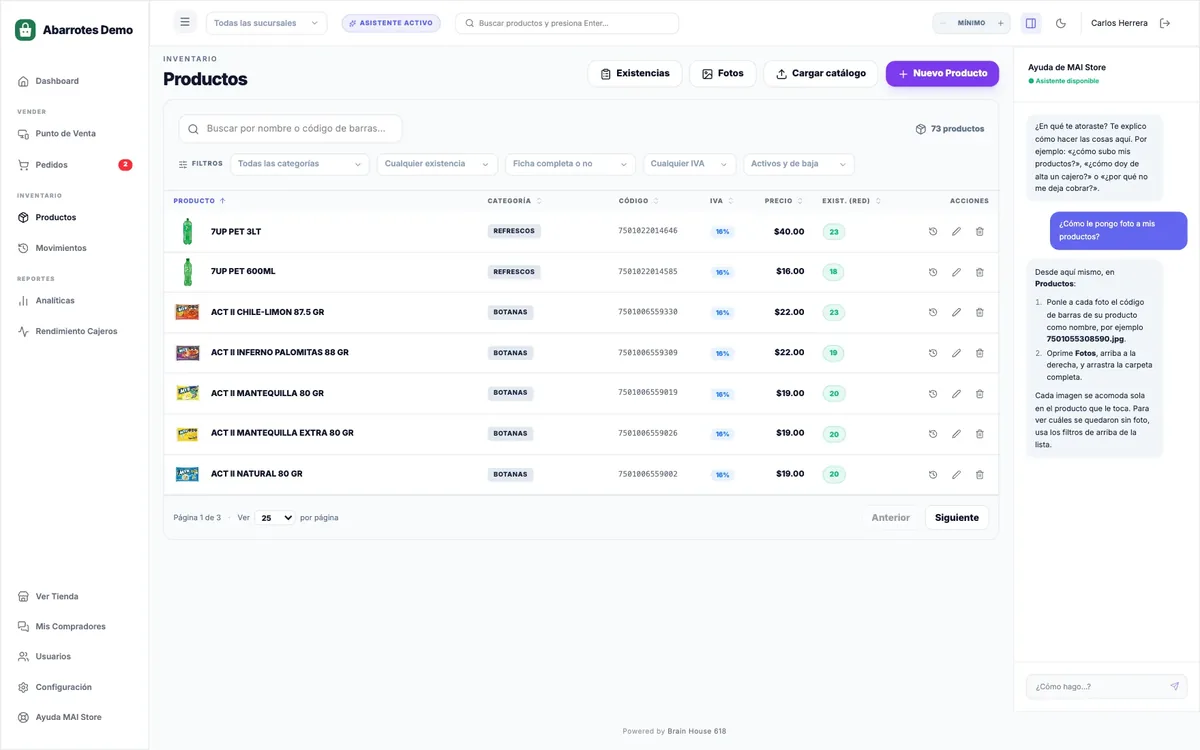The image size is (1200, 750).
Task: Open history for 7UP PET 3LT
Action: coord(933,231)
